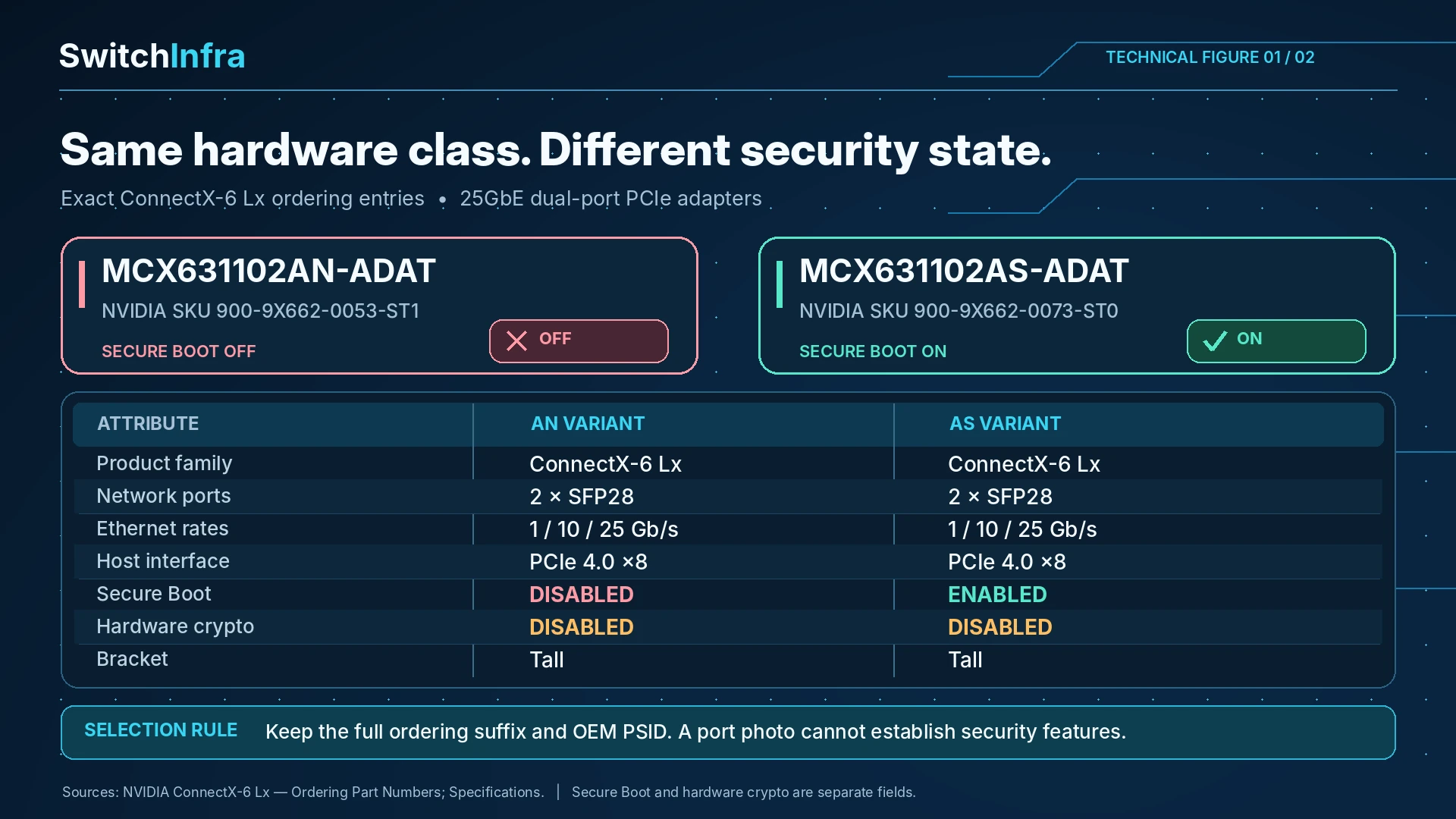Click AN variant ConnectX-6 Lx cell

[605, 464]
